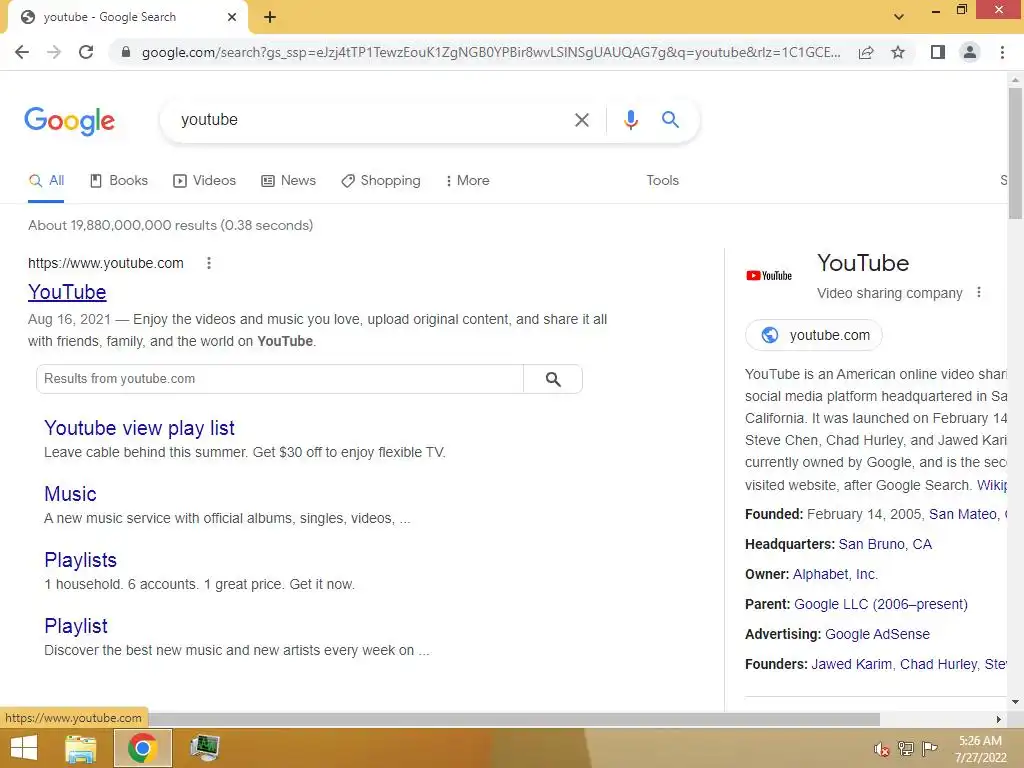Switch to the News tab

tap(288, 181)
